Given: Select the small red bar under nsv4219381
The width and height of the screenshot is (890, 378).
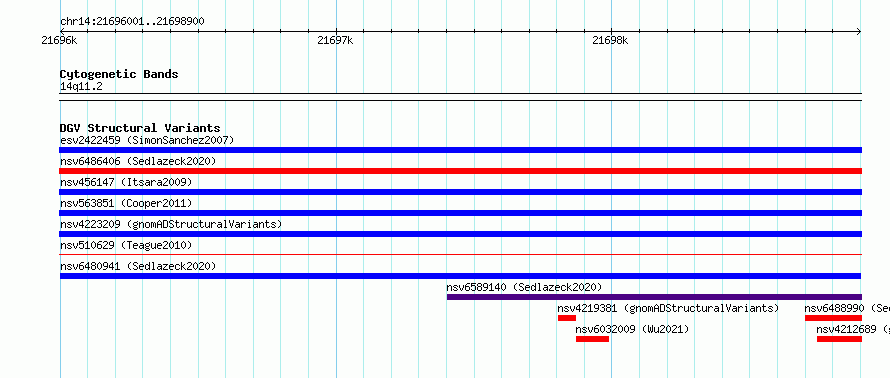Looking at the screenshot, I should [x=566, y=318].
